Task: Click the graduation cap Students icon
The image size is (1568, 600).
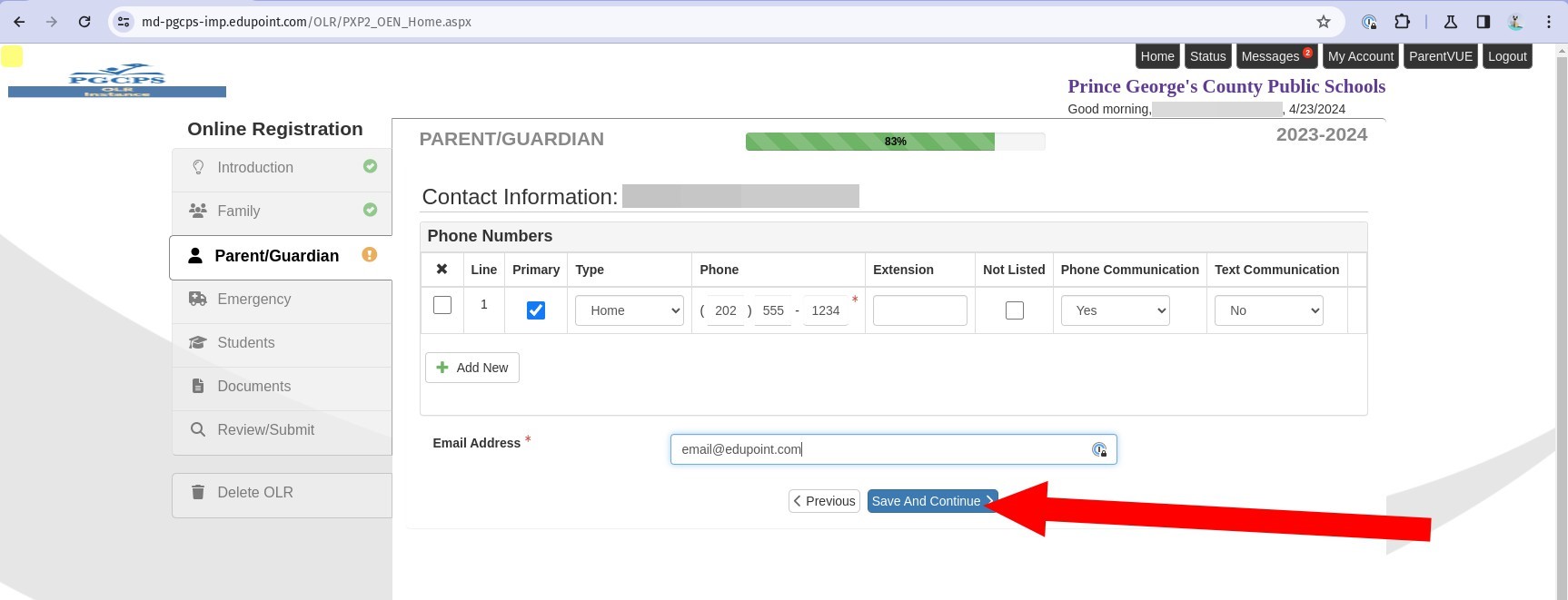Action: 197,342
